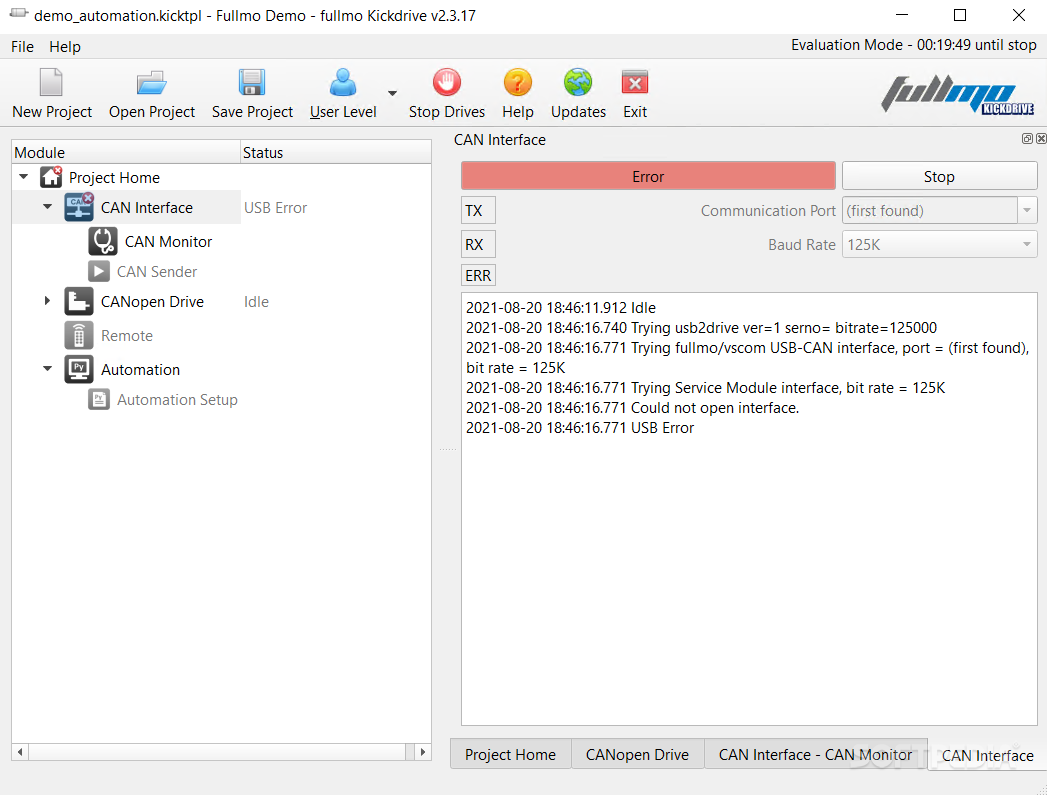
Task: Select Automation Setup tree label
Action: 177,400
